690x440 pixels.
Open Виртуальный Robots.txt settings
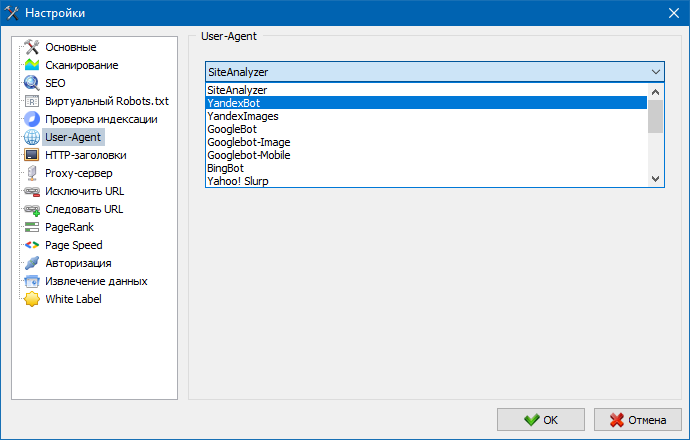tap(107, 101)
